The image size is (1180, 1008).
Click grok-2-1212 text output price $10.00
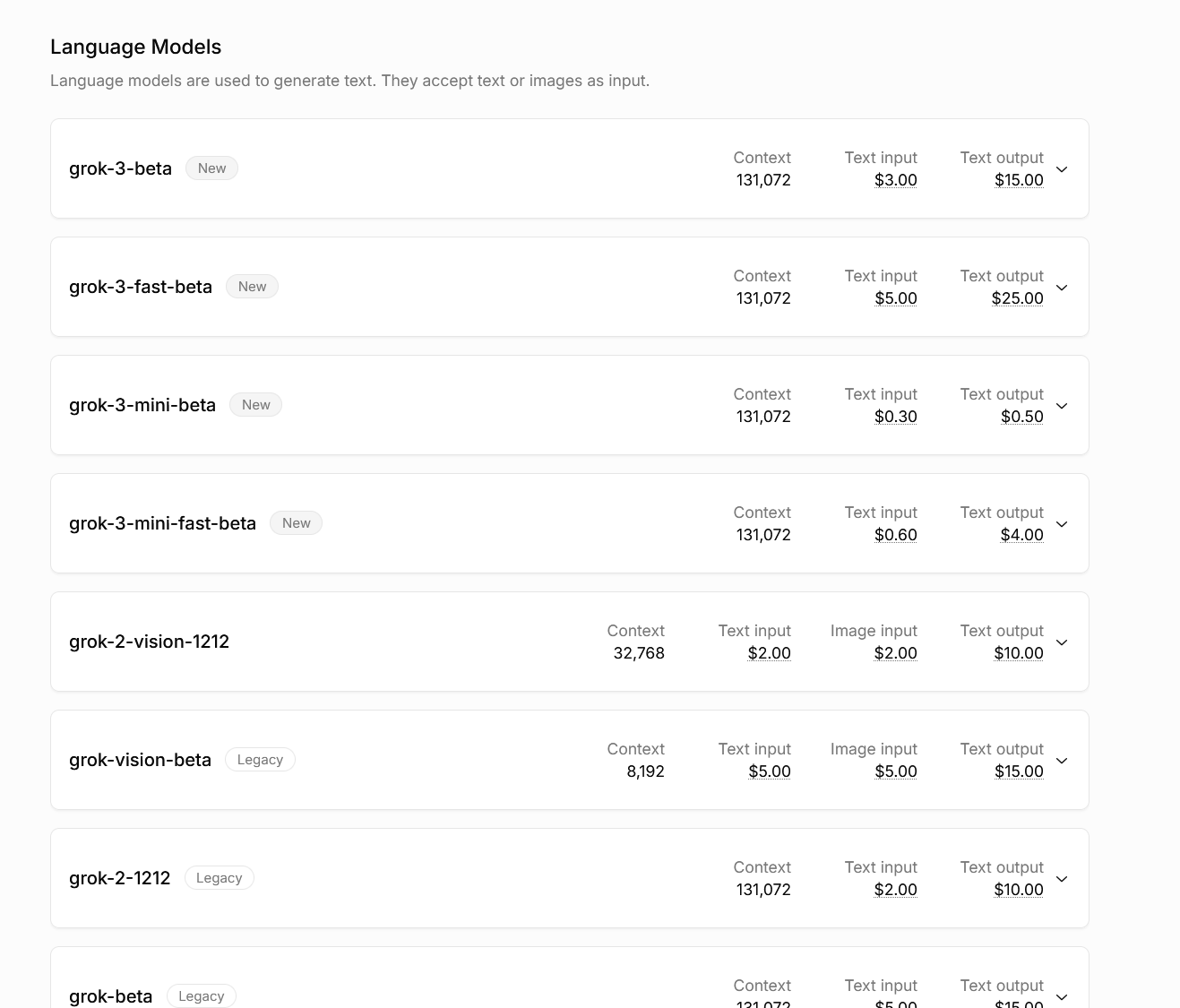(x=1019, y=890)
